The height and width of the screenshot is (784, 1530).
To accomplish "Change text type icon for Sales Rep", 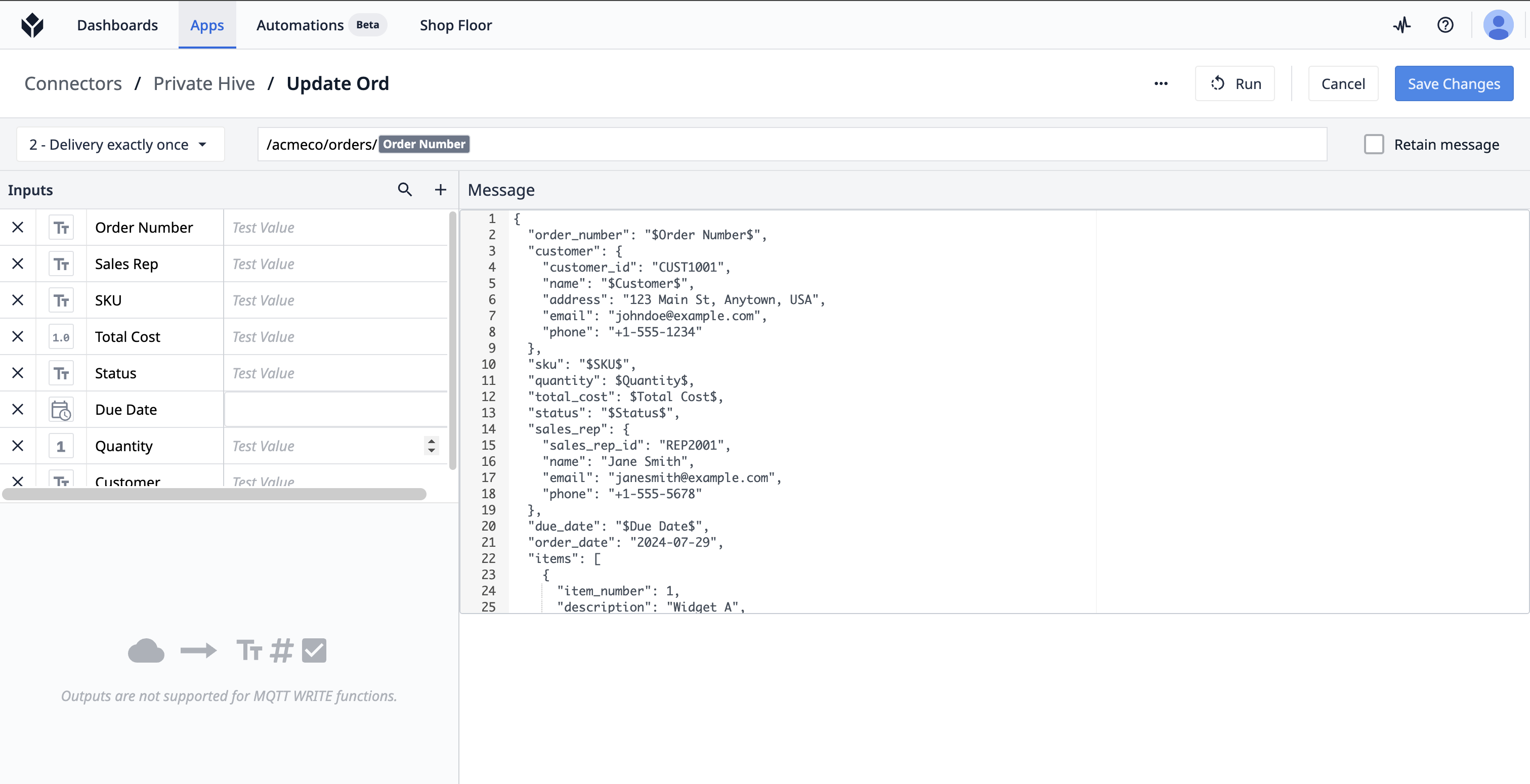I will pos(61,264).
